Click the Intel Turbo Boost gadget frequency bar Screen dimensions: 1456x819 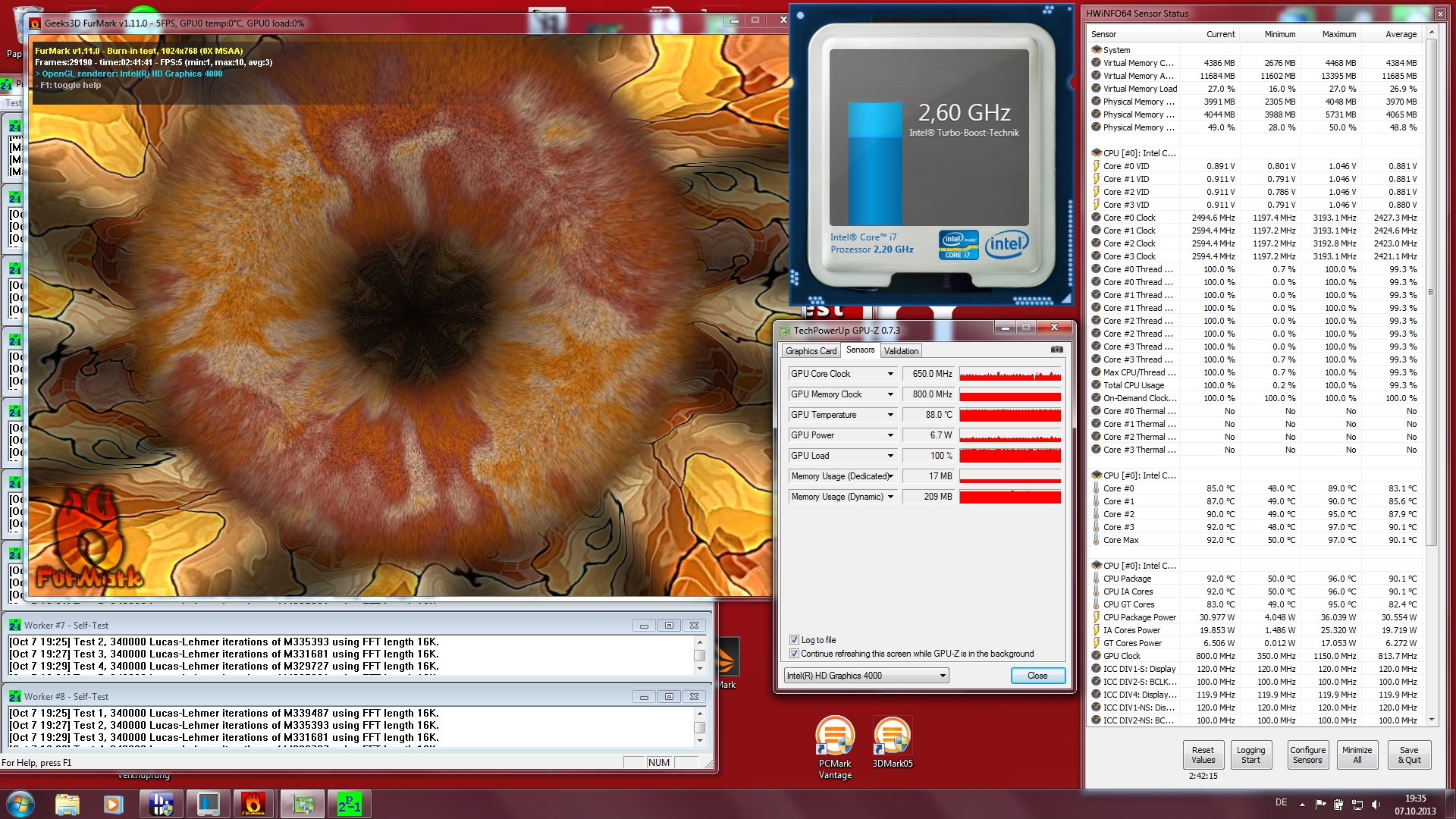pos(874,163)
